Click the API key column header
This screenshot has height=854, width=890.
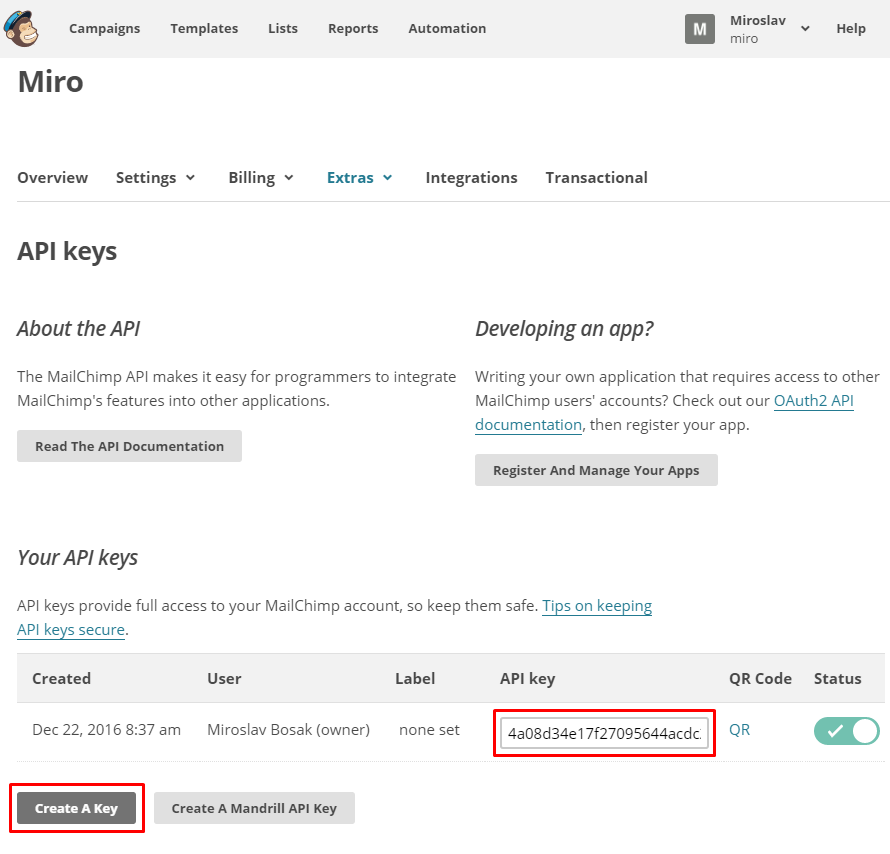(x=527, y=679)
